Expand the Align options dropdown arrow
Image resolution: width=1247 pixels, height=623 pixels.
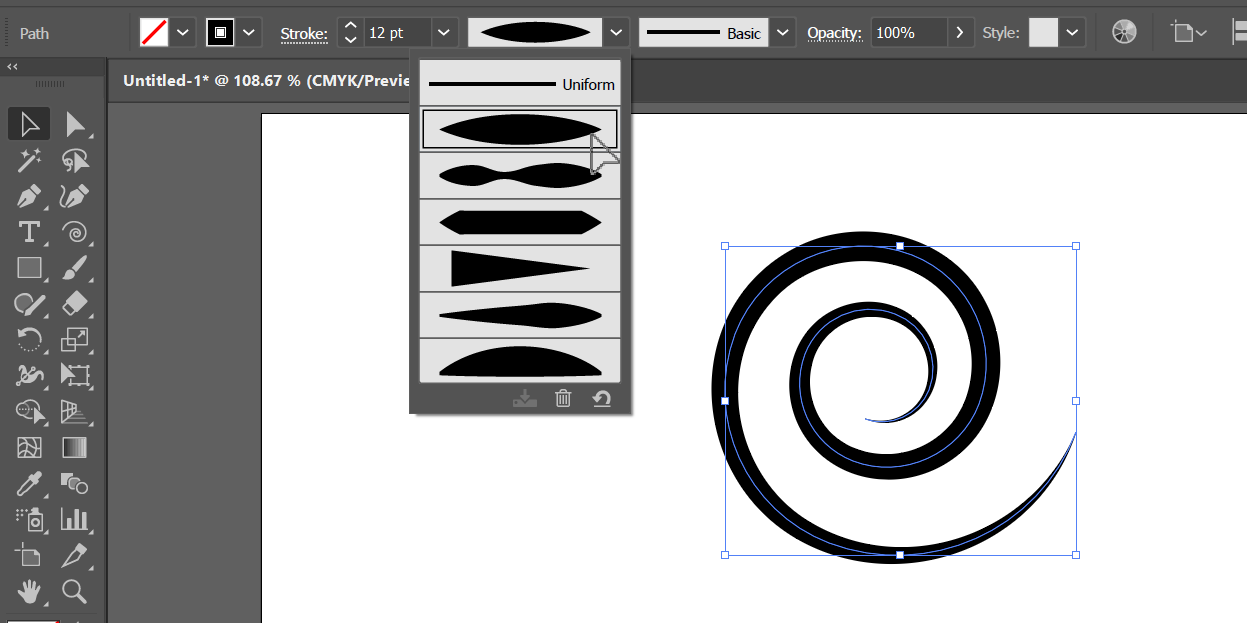(x=1201, y=33)
